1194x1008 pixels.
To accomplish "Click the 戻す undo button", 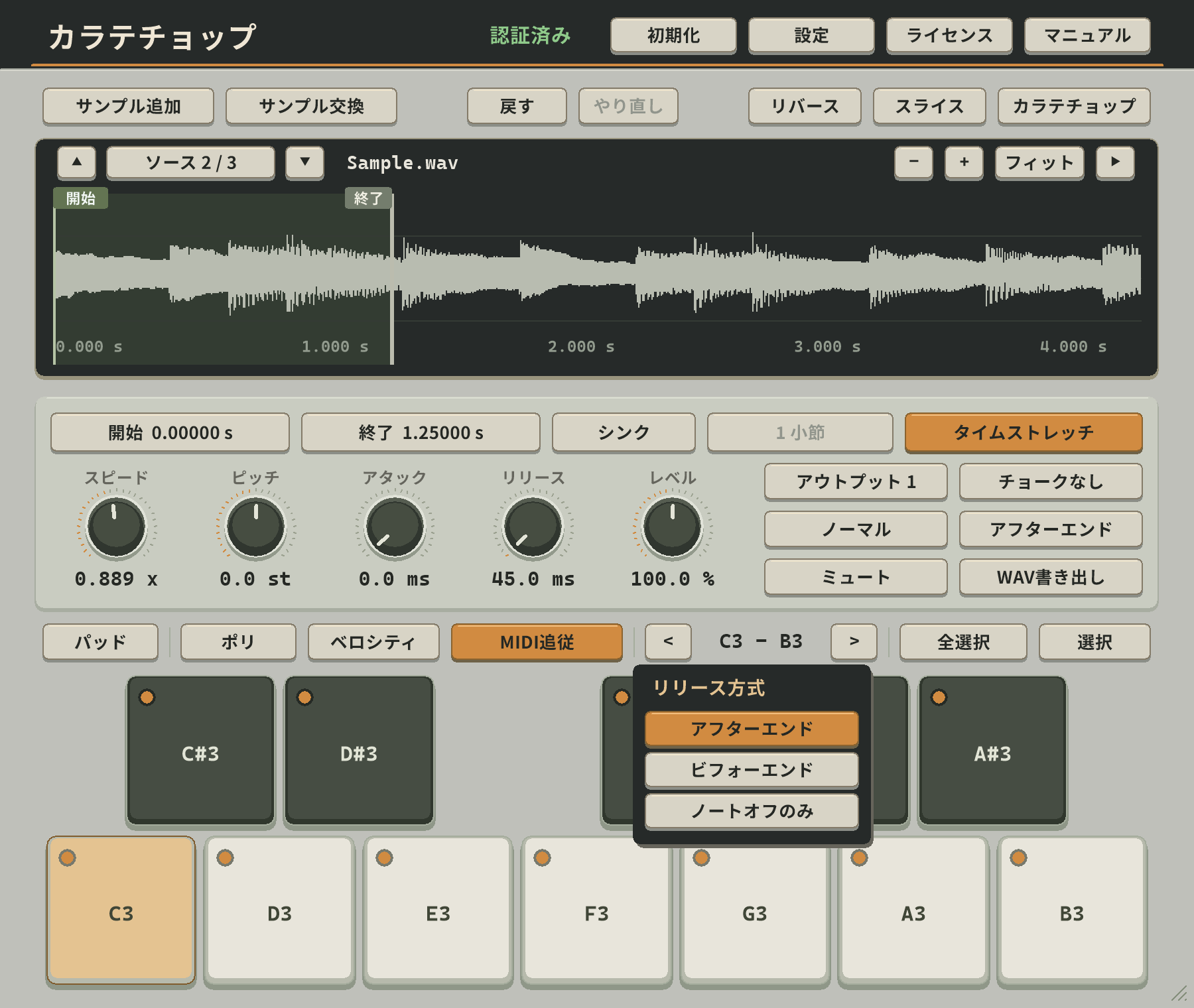I will 517,106.
